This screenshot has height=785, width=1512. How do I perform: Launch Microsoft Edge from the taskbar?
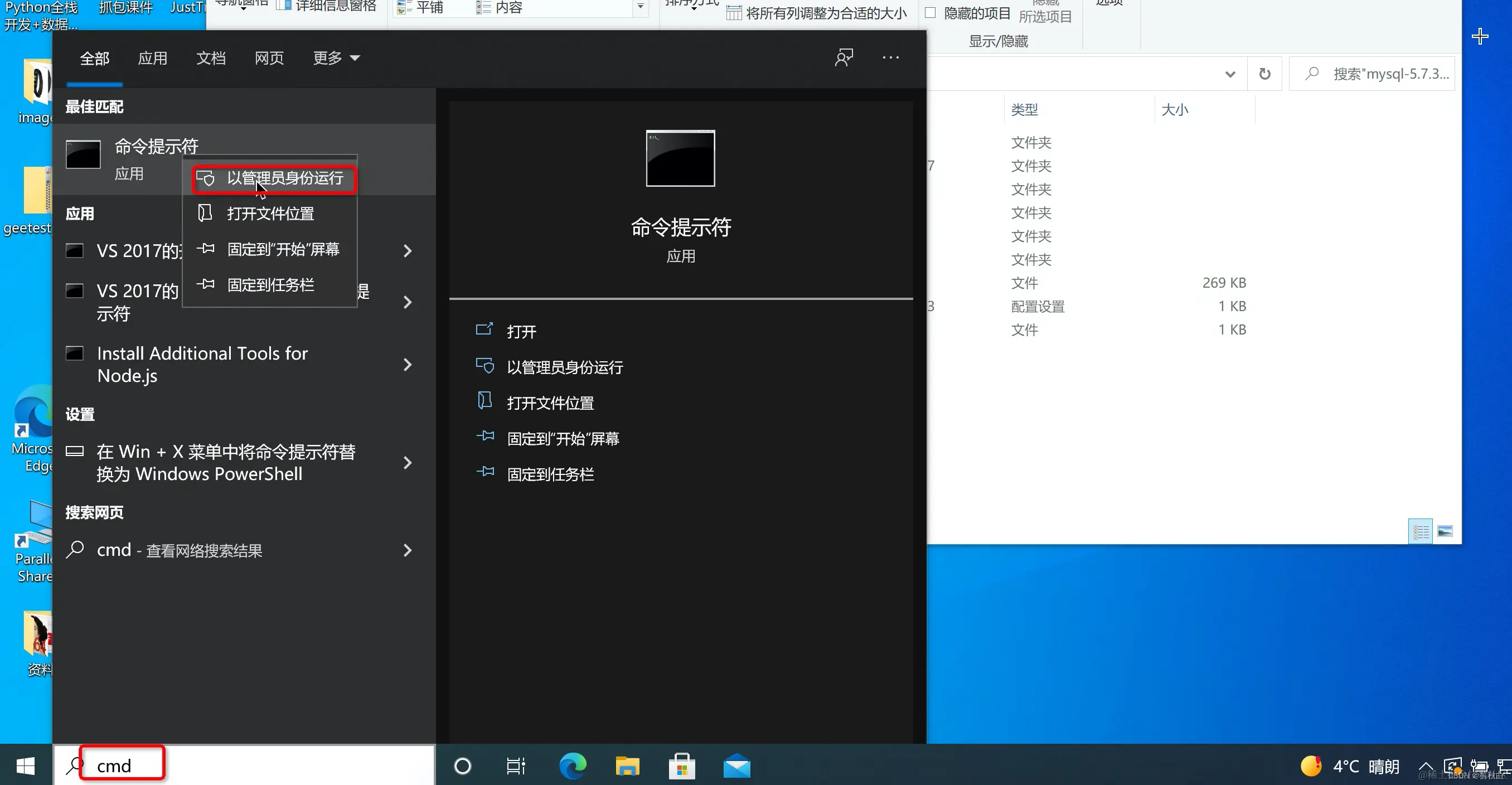(572, 766)
